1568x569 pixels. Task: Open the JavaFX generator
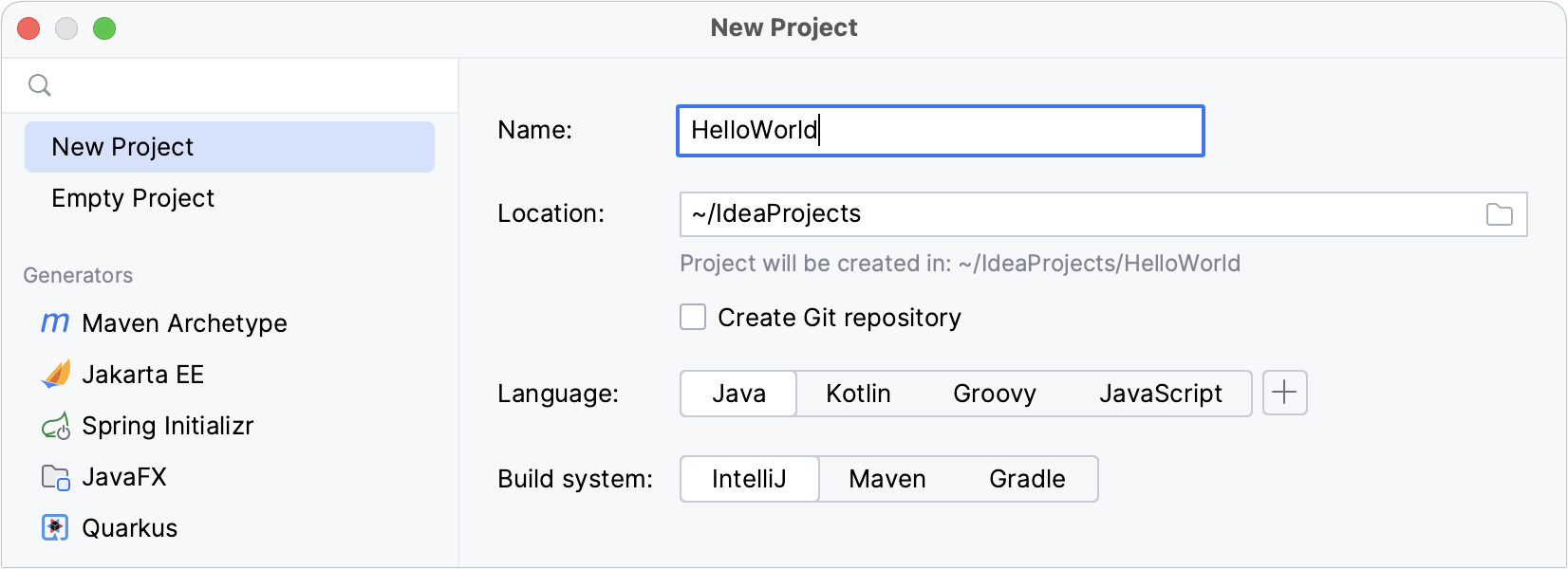coord(230,477)
